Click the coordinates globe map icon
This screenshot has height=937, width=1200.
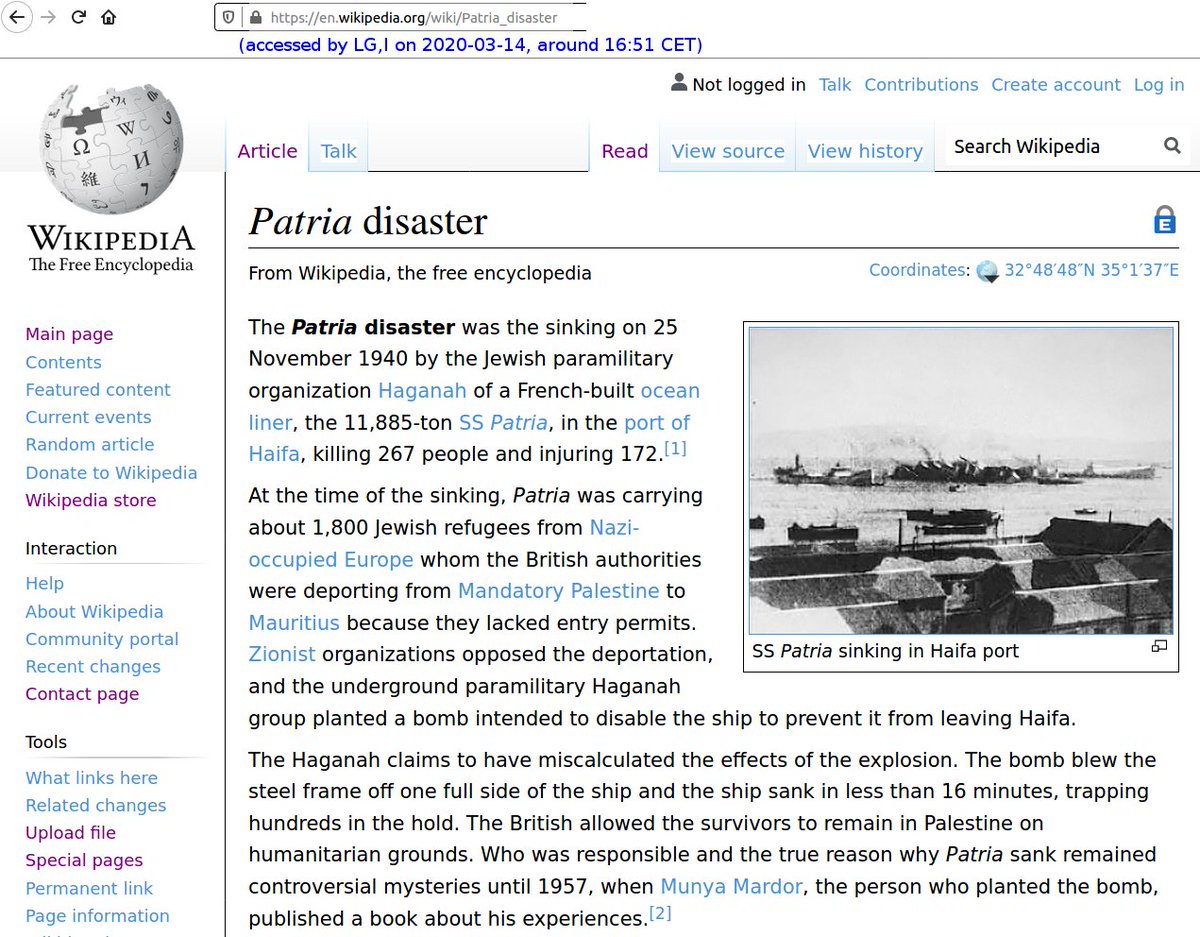click(987, 271)
